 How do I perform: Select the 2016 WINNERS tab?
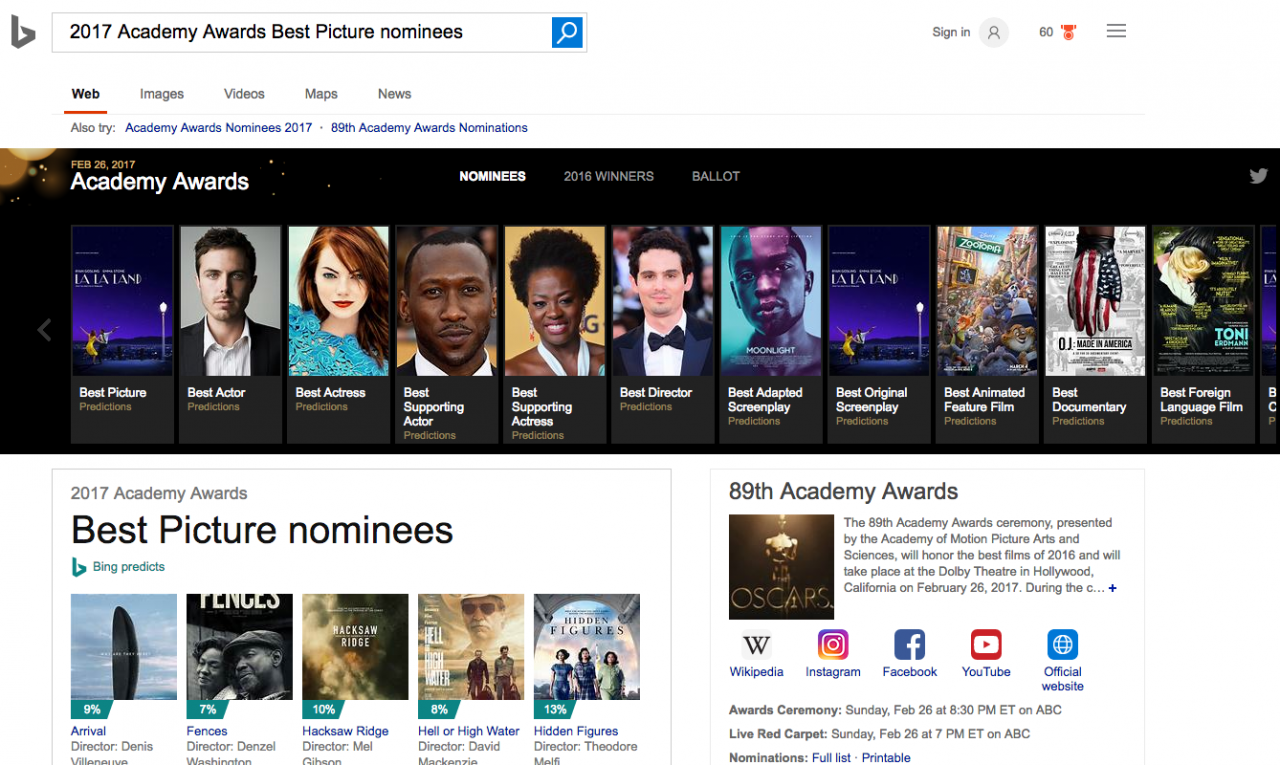[x=608, y=176]
